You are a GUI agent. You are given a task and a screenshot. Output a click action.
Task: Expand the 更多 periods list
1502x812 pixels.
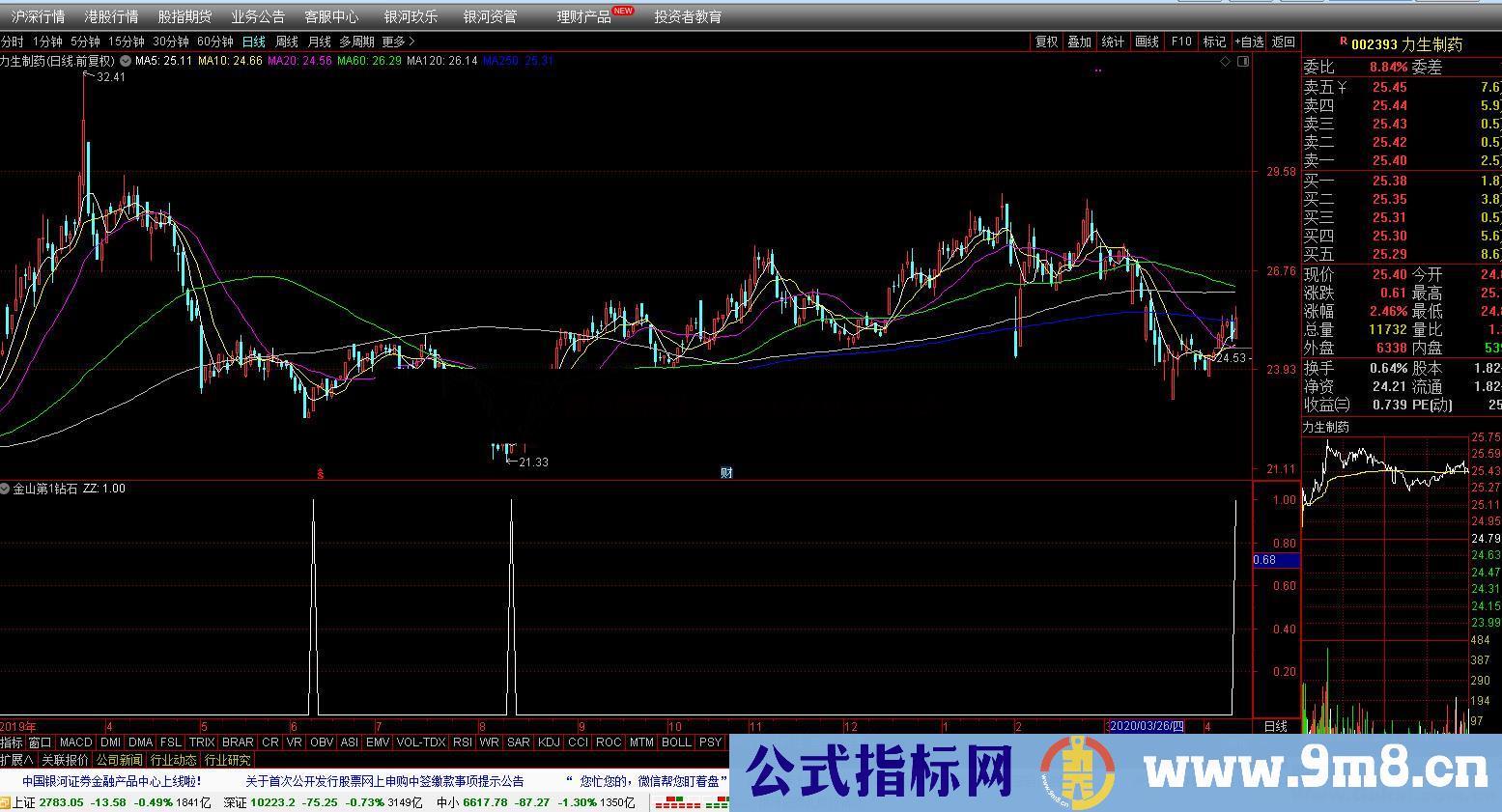pyautogui.click(x=398, y=42)
